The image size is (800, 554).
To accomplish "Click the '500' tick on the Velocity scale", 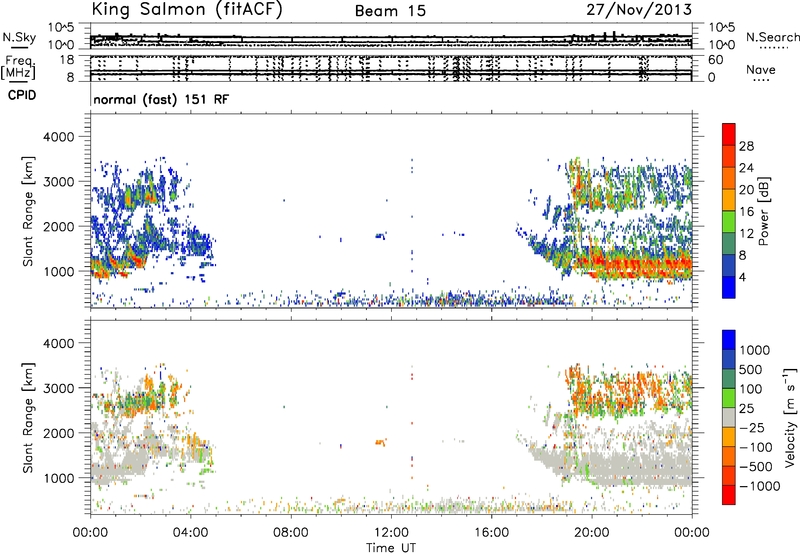I will pyautogui.click(x=751, y=370).
